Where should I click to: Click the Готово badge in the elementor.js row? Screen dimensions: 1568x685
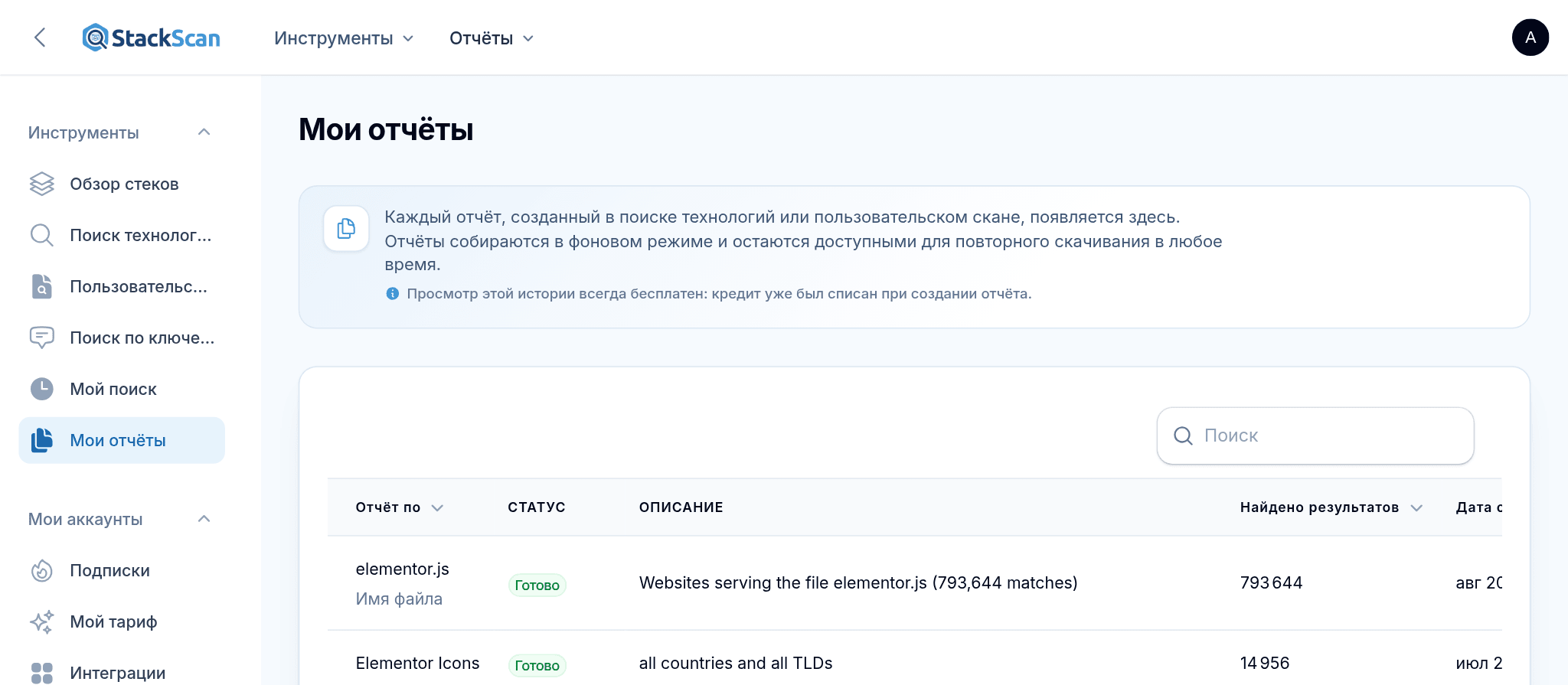point(537,585)
